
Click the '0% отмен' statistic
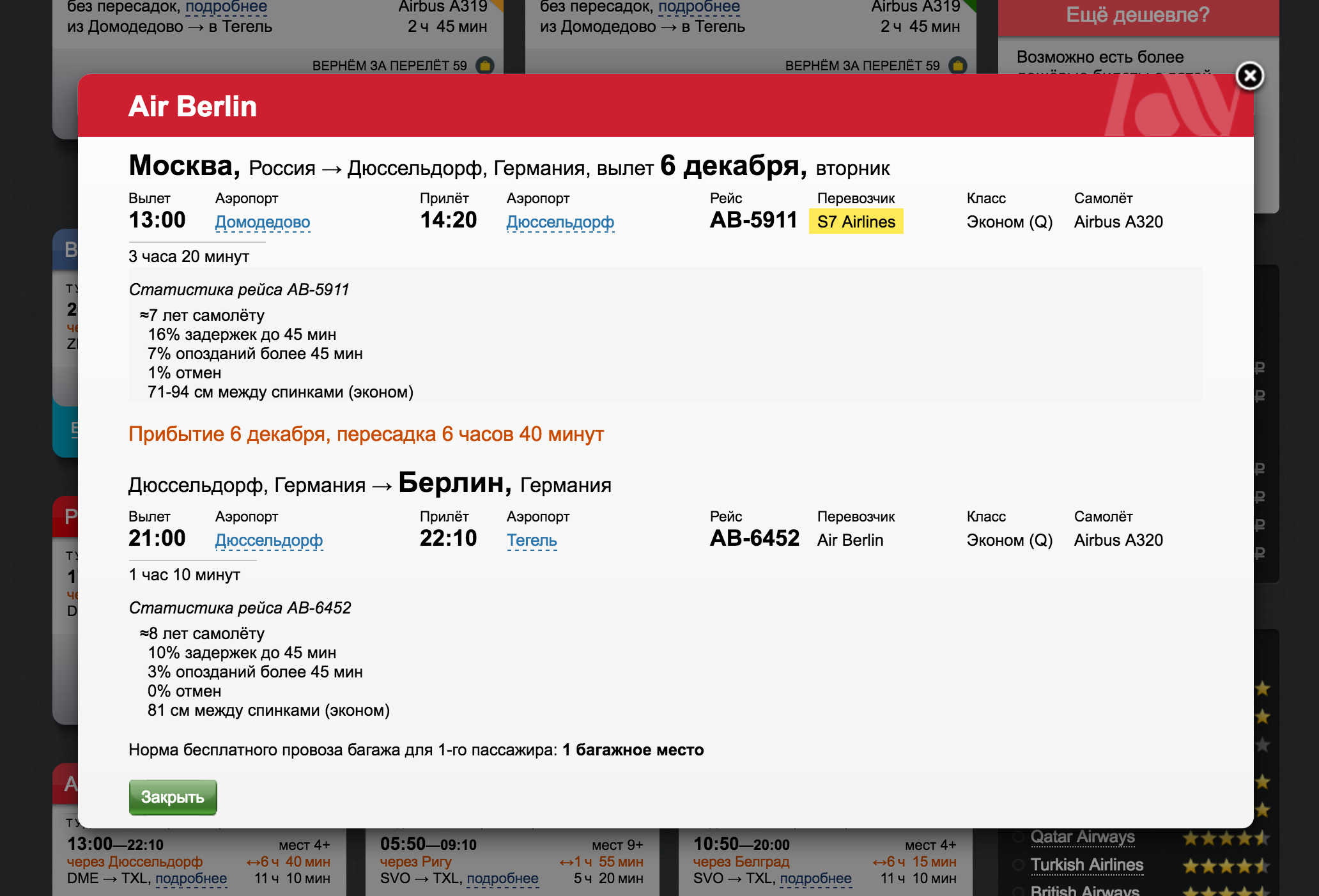tap(184, 691)
